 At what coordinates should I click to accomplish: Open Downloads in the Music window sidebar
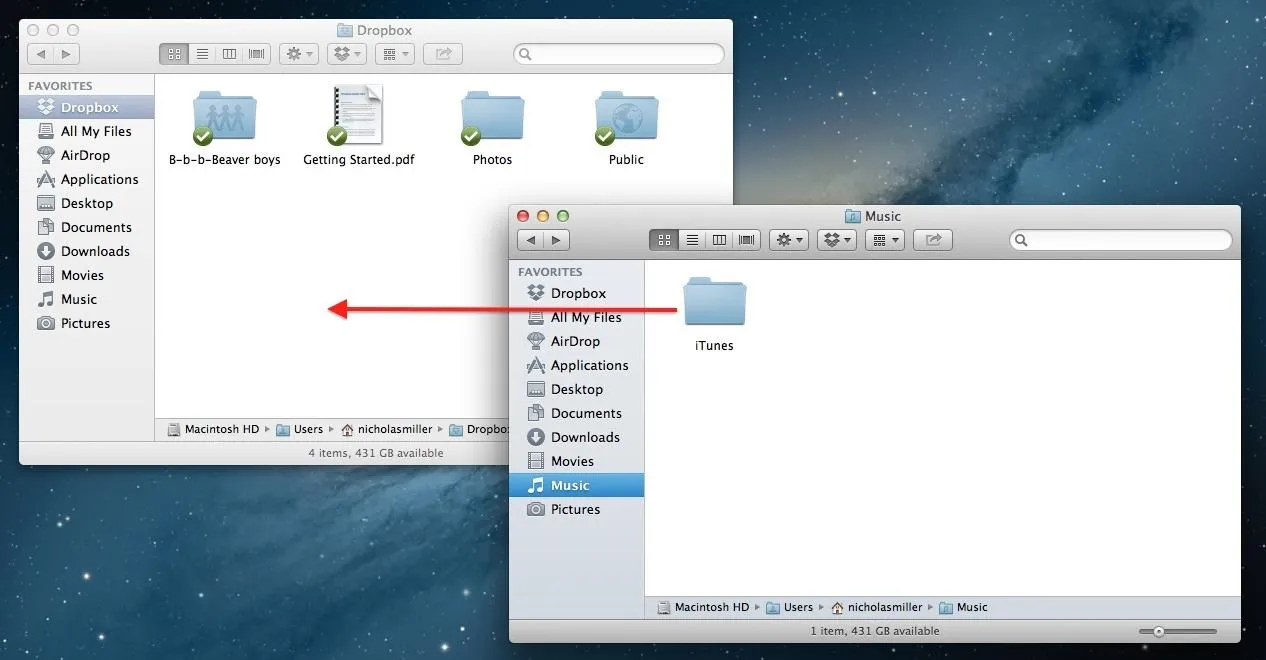coord(577,437)
